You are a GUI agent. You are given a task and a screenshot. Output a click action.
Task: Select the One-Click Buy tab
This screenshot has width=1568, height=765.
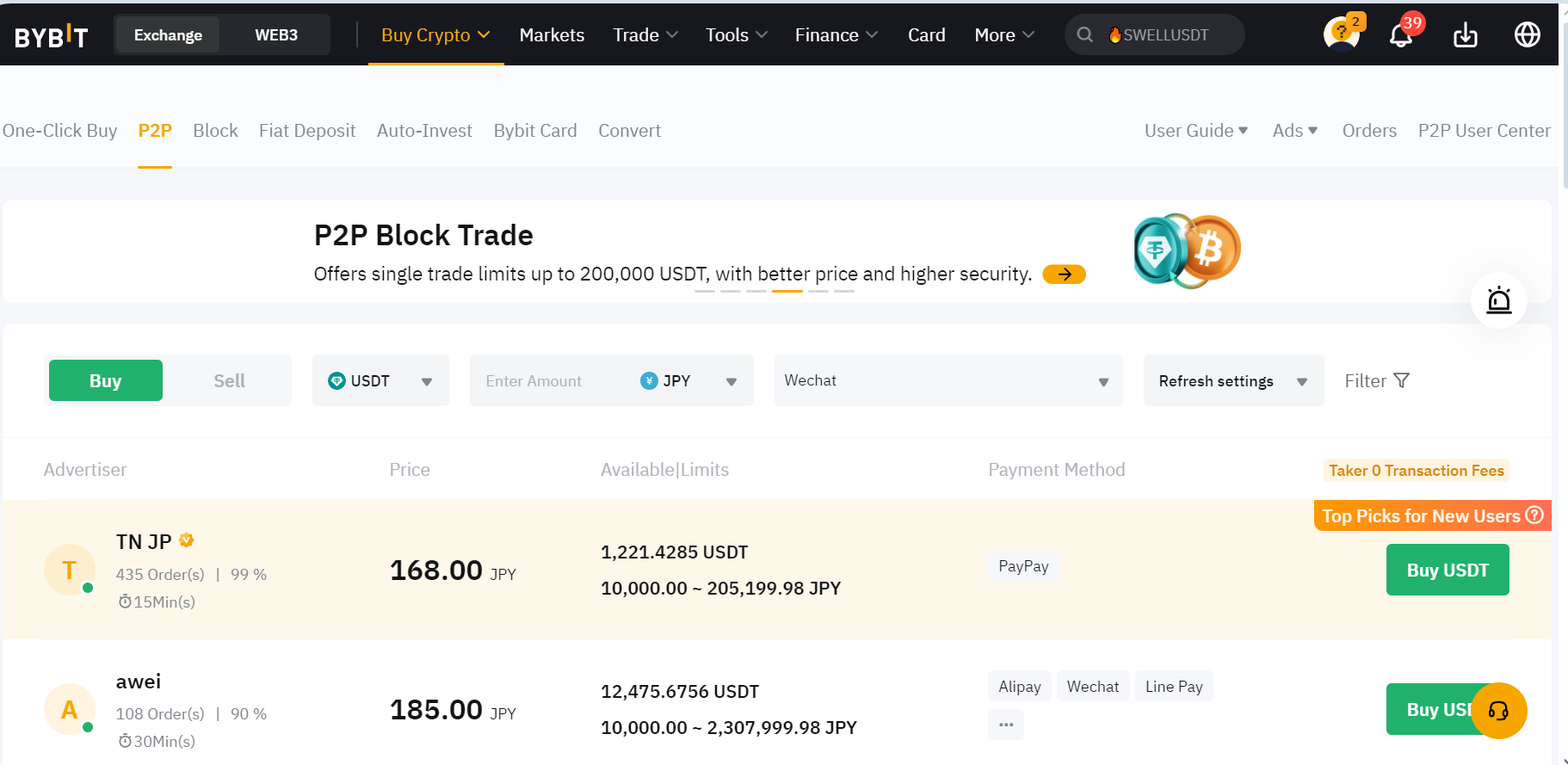tap(59, 131)
